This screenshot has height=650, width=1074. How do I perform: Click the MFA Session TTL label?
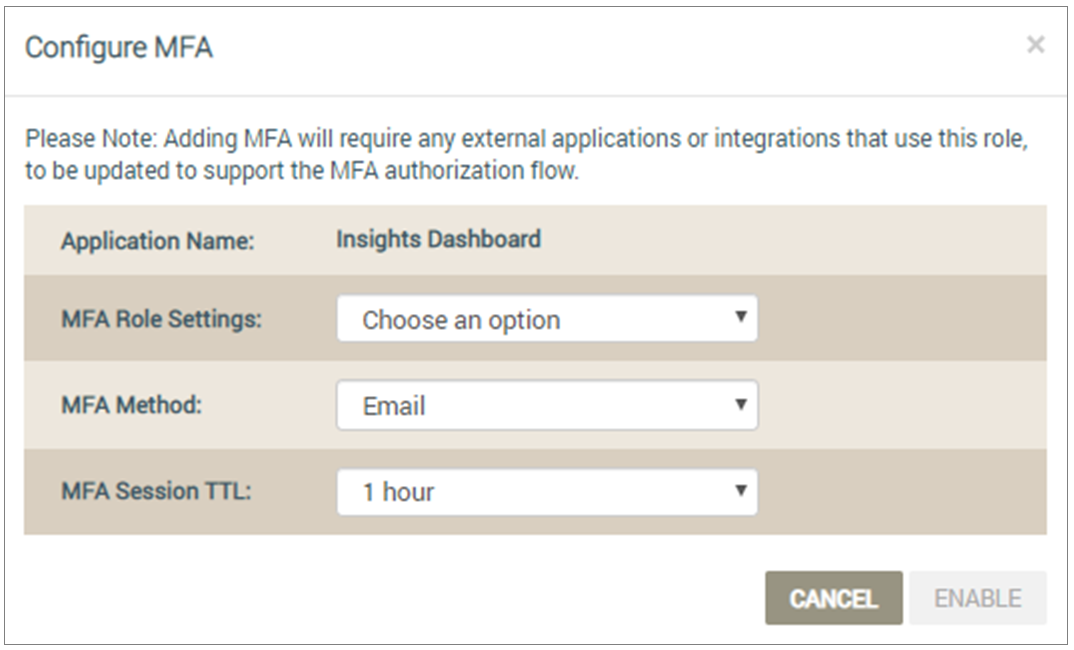point(156,491)
